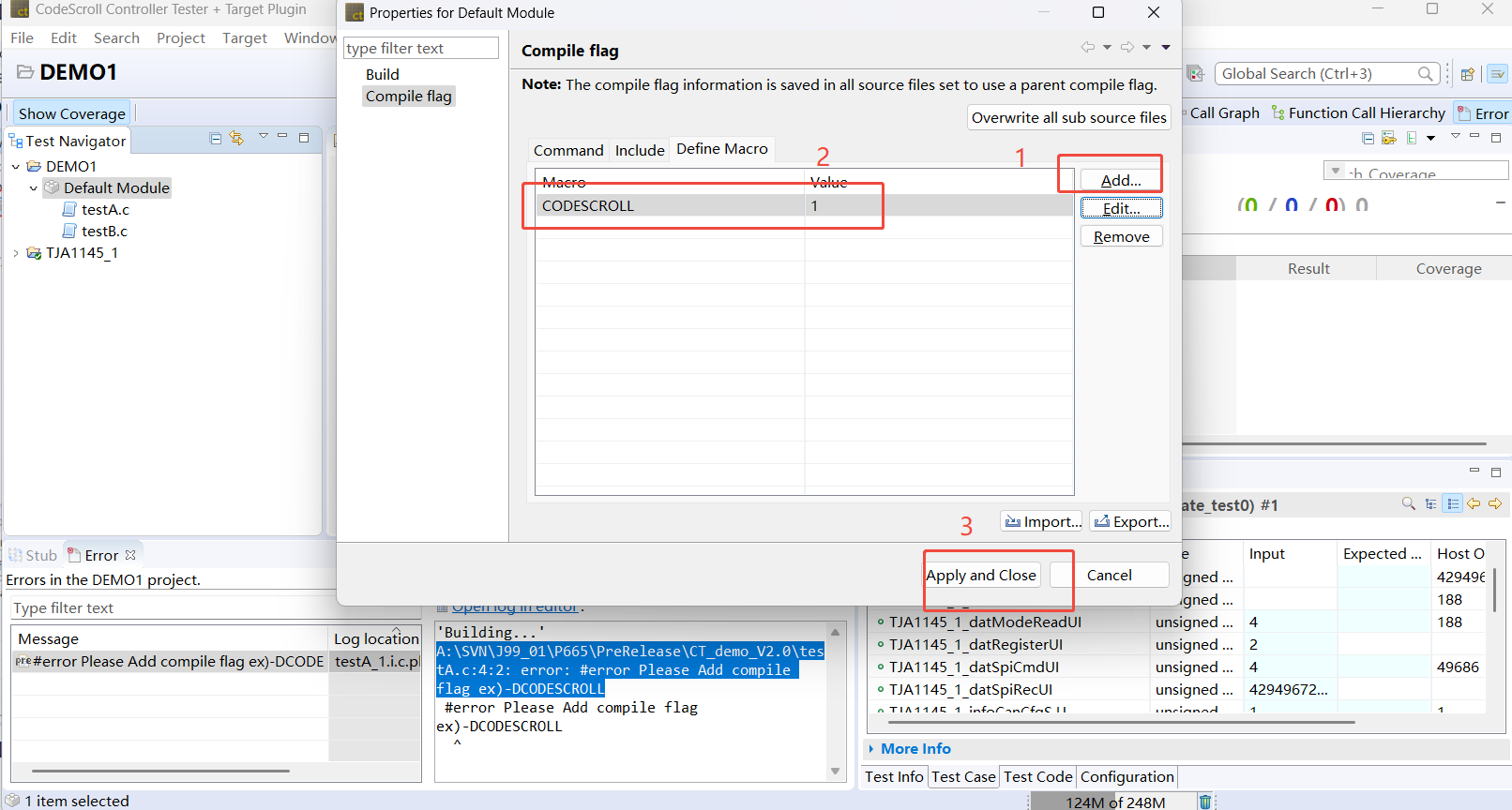
Task: Switch test editor to tree view
Action: tap(1430, 503)
